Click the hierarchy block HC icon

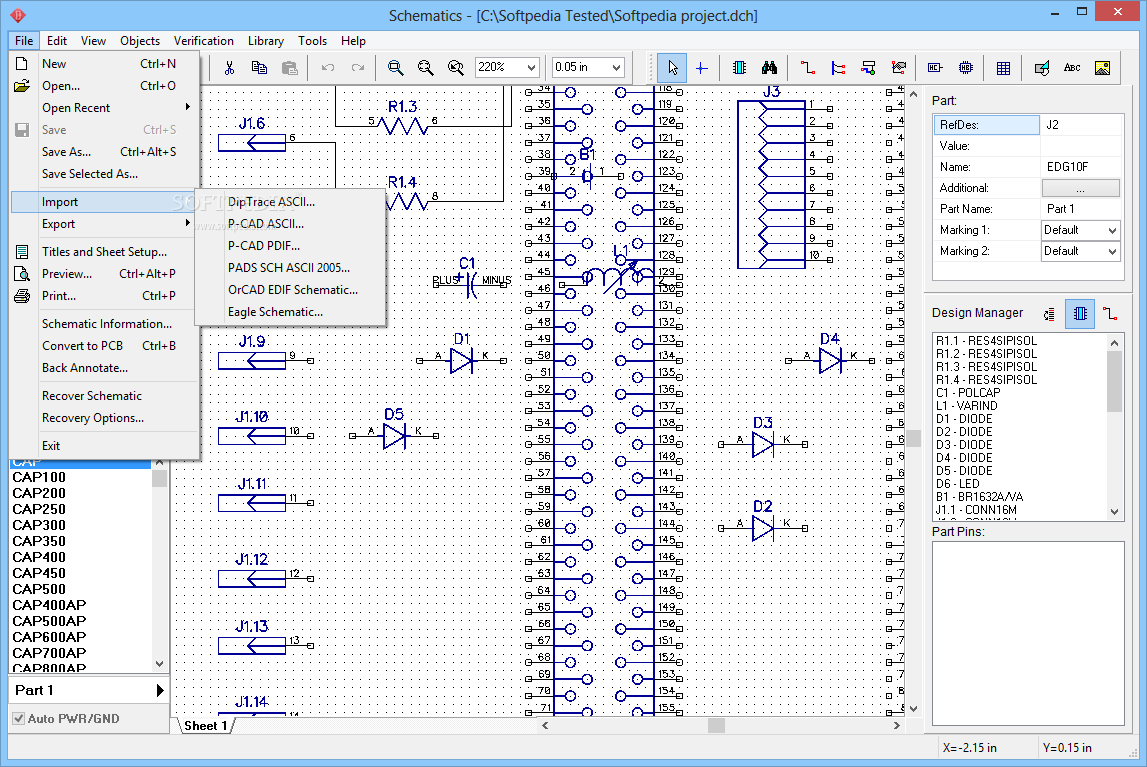click(935, 68)
